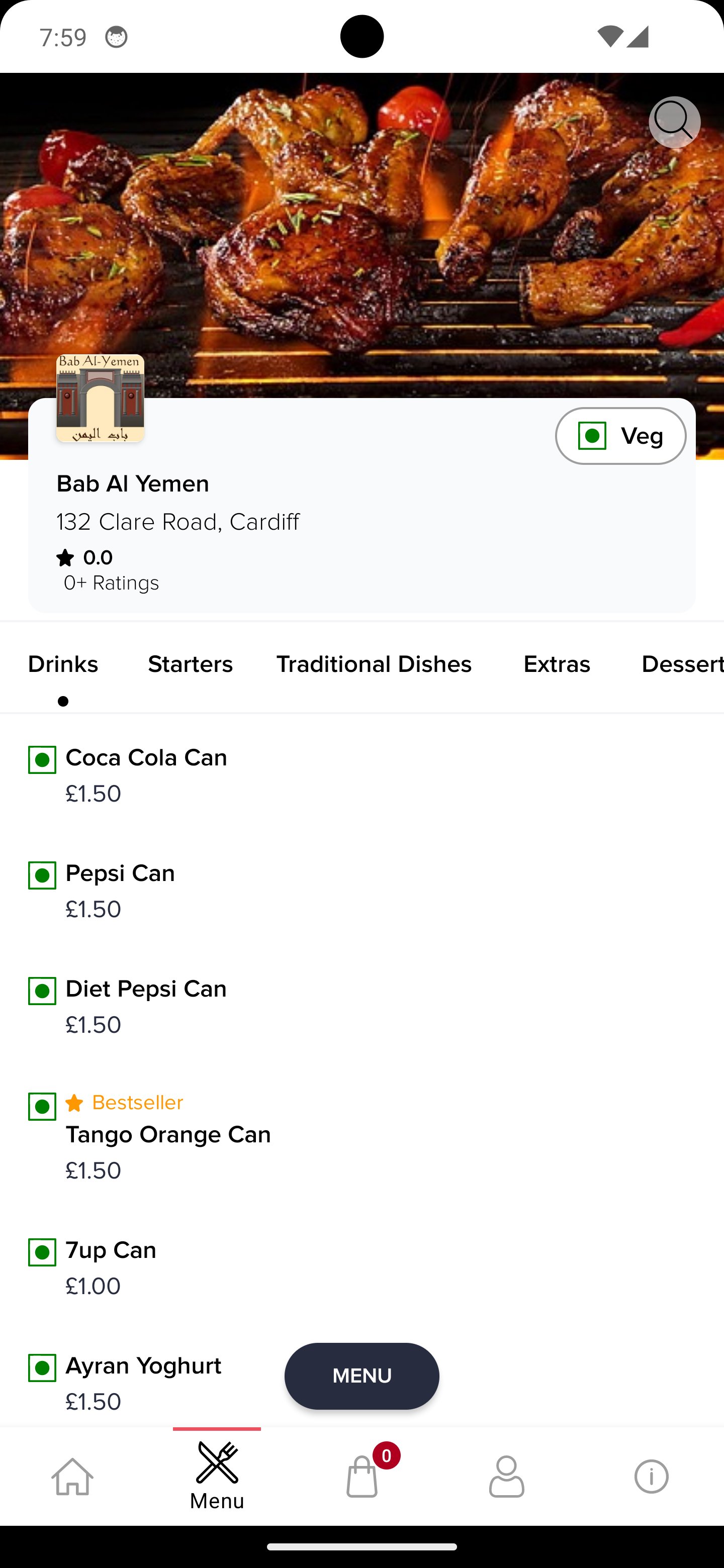This screenshot has width=724, height=1568.
Task: Choose the Tango Orange Can item
Action: 168,1135
